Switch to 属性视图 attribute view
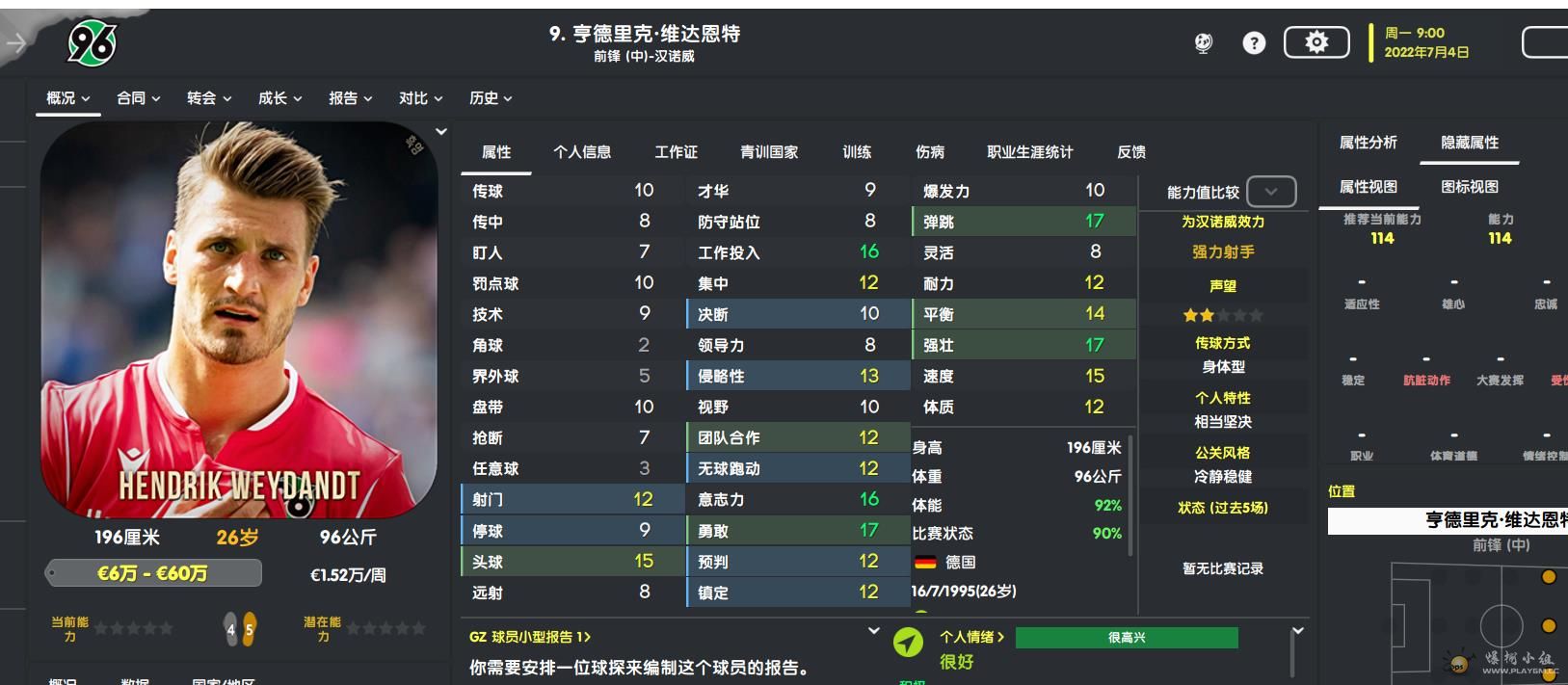Viewport: 1568px width, 685px height. click(x=1368, y=187)
